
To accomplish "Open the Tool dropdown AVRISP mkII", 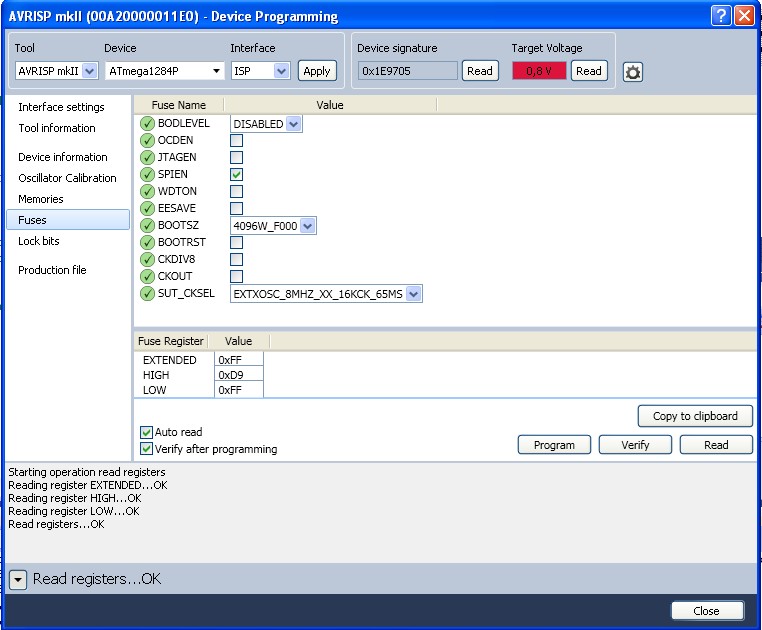I will [56, 71].
